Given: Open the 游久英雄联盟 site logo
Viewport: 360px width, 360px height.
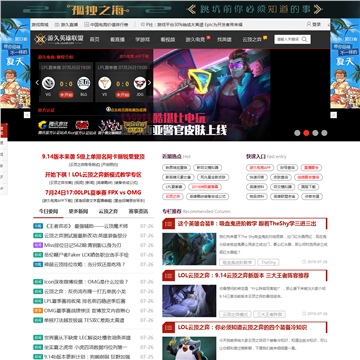Looking at the screenshot, I should 59,39.
